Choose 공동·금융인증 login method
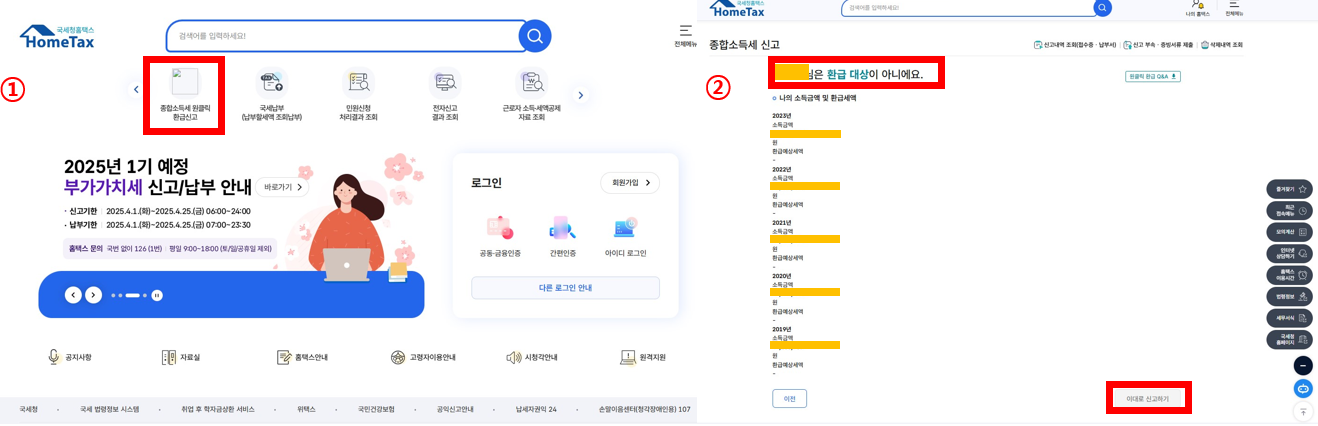 tap(500, 237)
